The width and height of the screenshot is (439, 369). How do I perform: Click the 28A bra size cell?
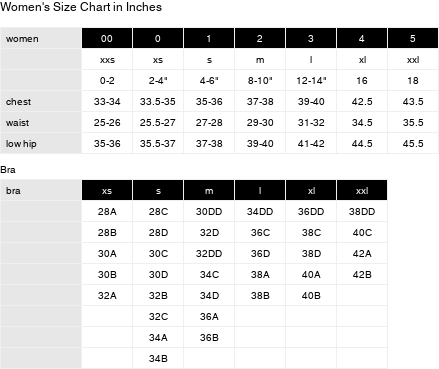pos(107,212)
